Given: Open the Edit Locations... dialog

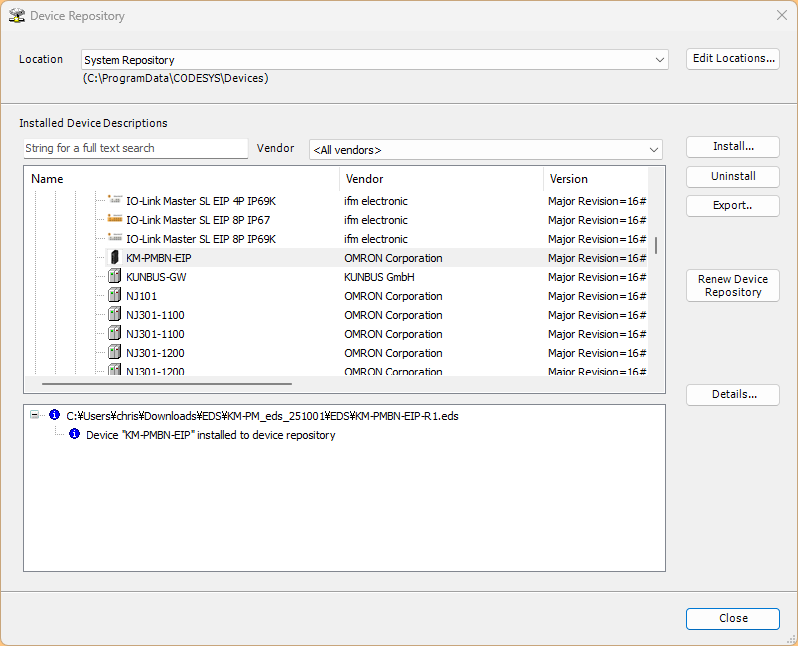Looking at the screenshot, I should 732,58.
